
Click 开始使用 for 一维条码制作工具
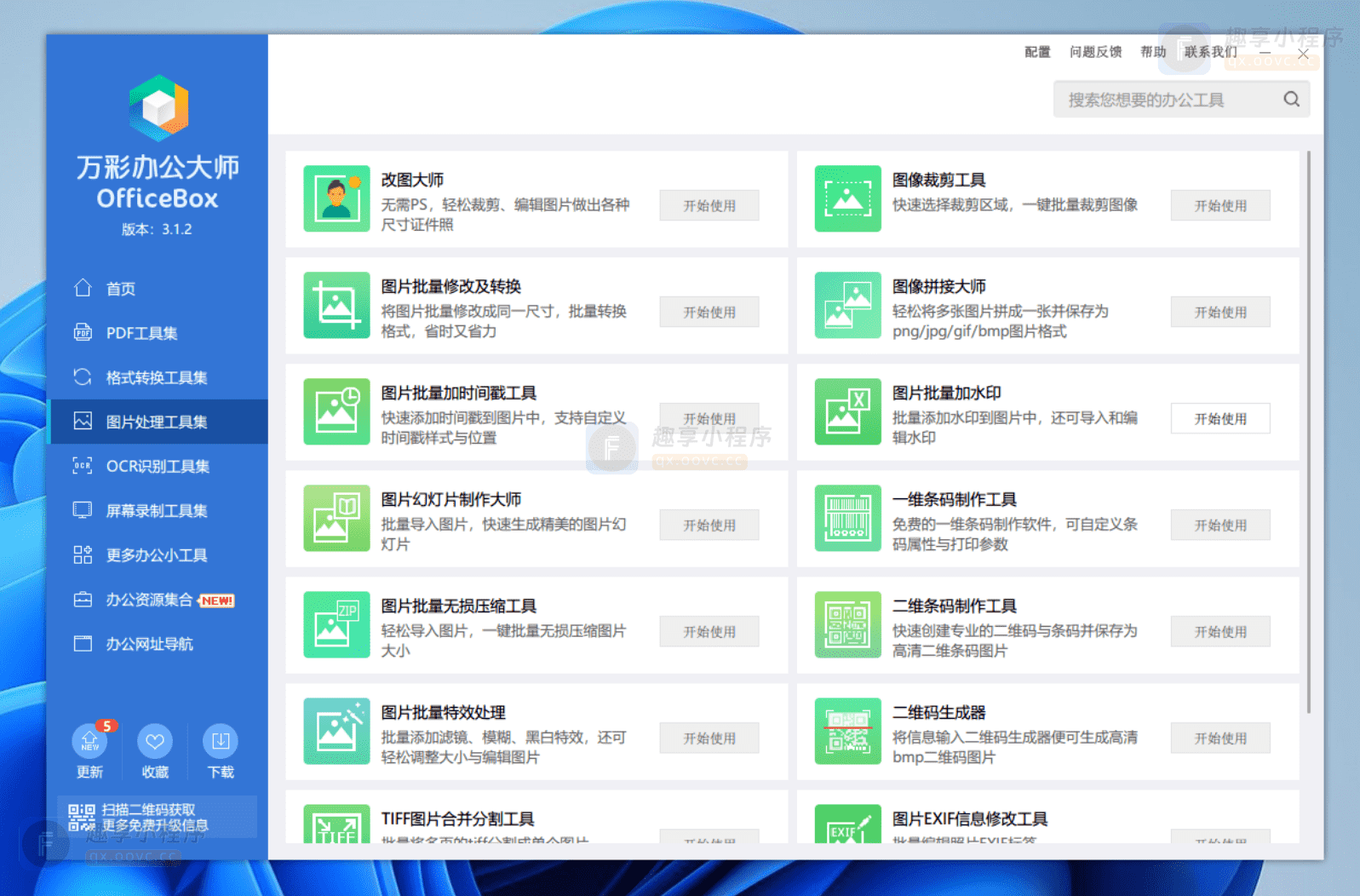[x=1220, y=525]
